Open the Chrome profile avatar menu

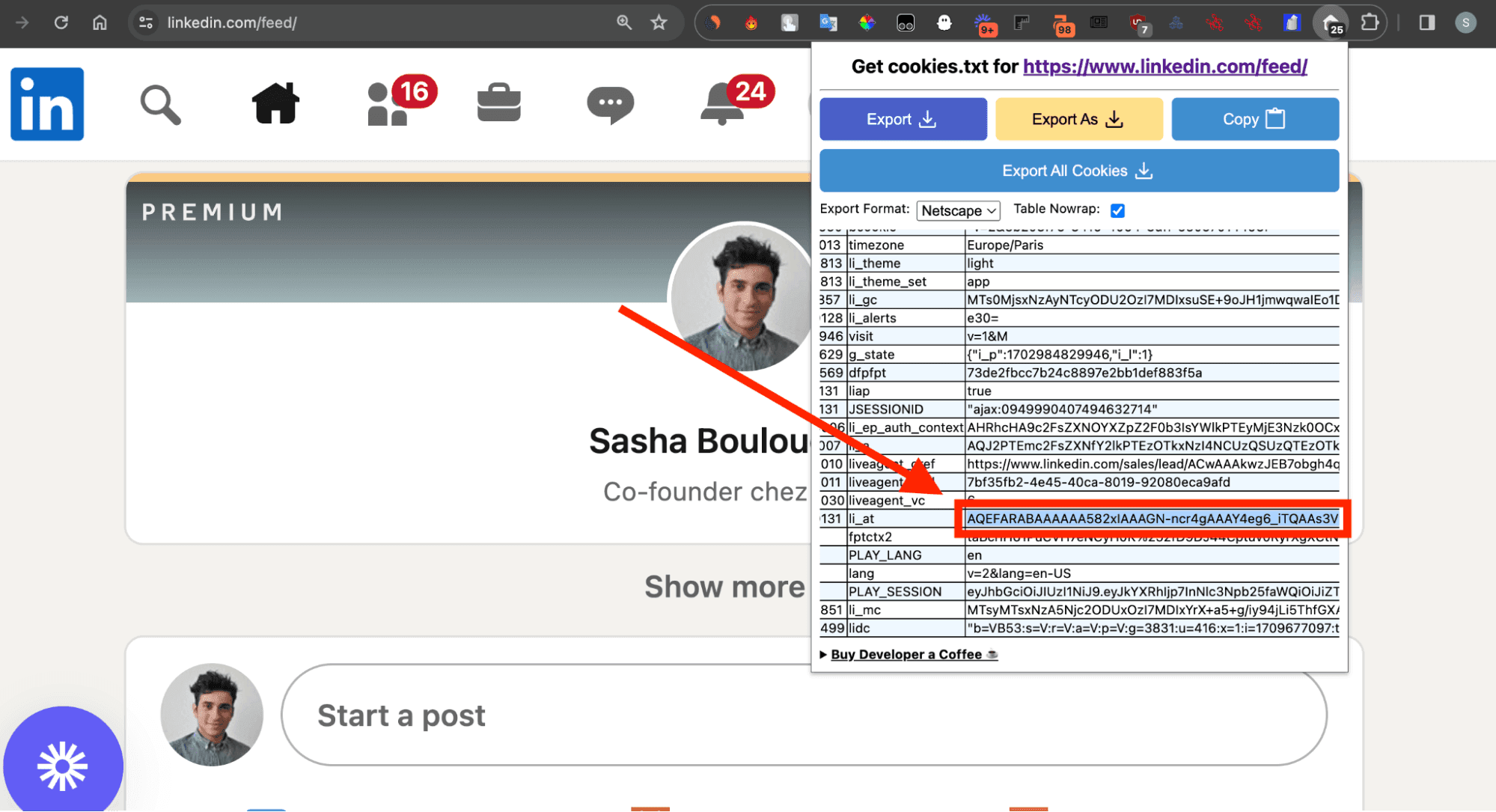[1465, 22]
